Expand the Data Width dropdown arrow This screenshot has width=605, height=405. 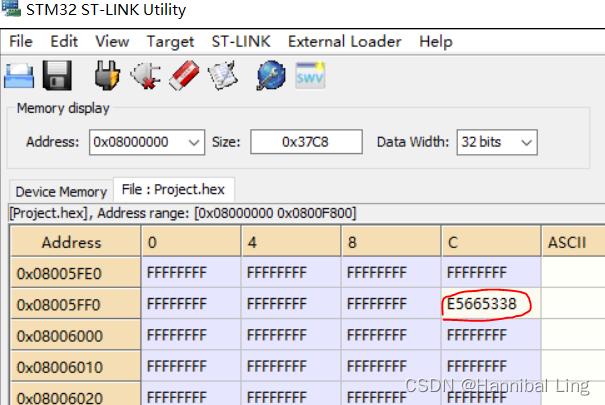tap(526, 142)
